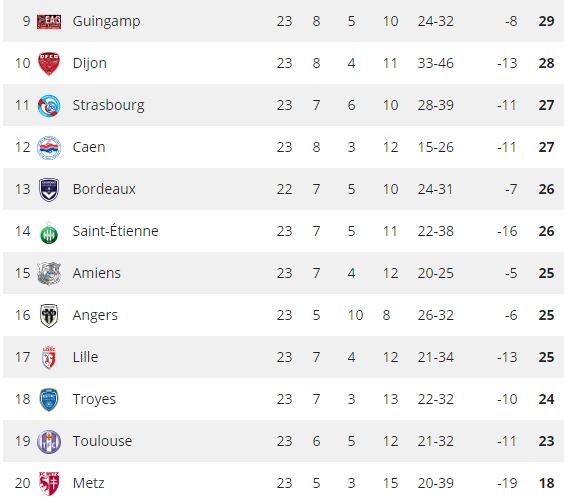Select the Caen club logo
564x504 pixels.
pyautogui.click(x=49, y=147)
